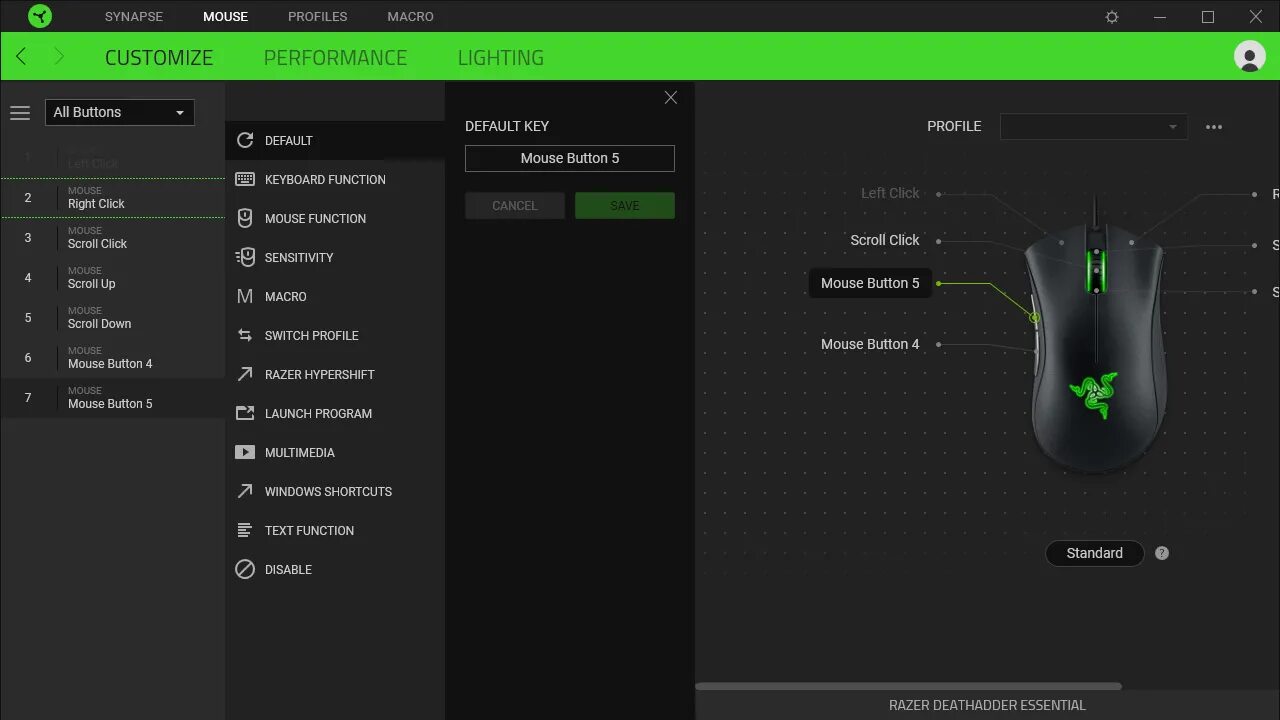Switch to the MOUSE tab
1280x720 pixels.
[225, 17]
